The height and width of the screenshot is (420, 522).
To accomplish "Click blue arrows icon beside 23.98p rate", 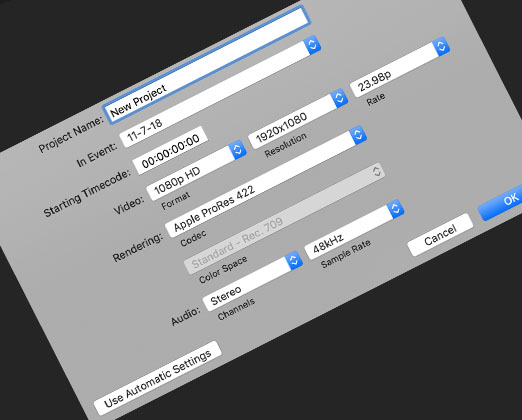I will coord(441,47).
